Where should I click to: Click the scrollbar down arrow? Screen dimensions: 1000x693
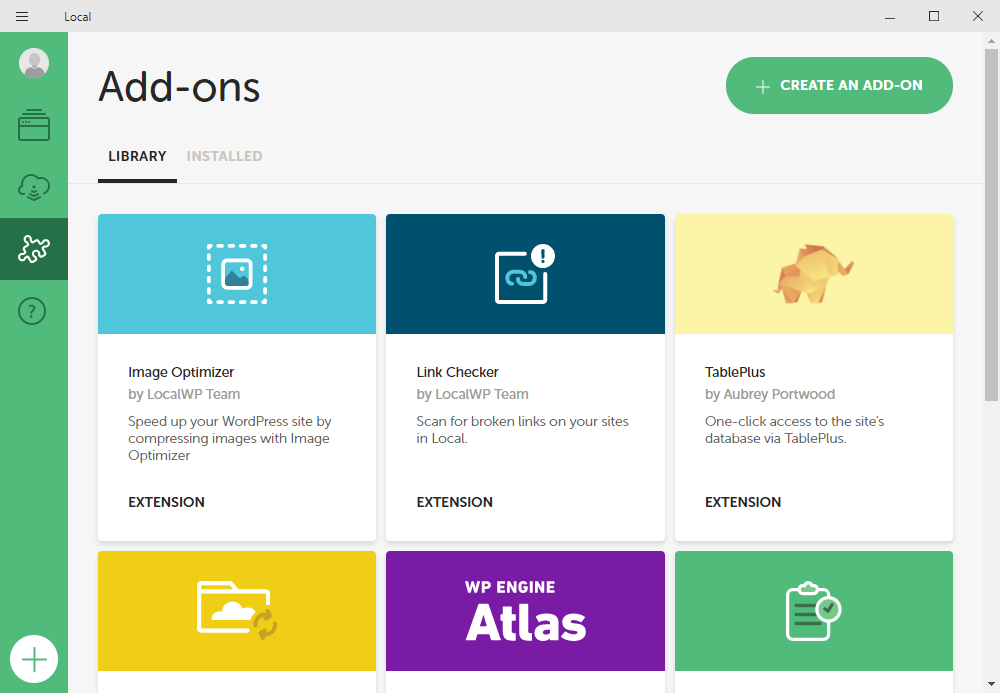pyautogui.click(x=991, y=685)
